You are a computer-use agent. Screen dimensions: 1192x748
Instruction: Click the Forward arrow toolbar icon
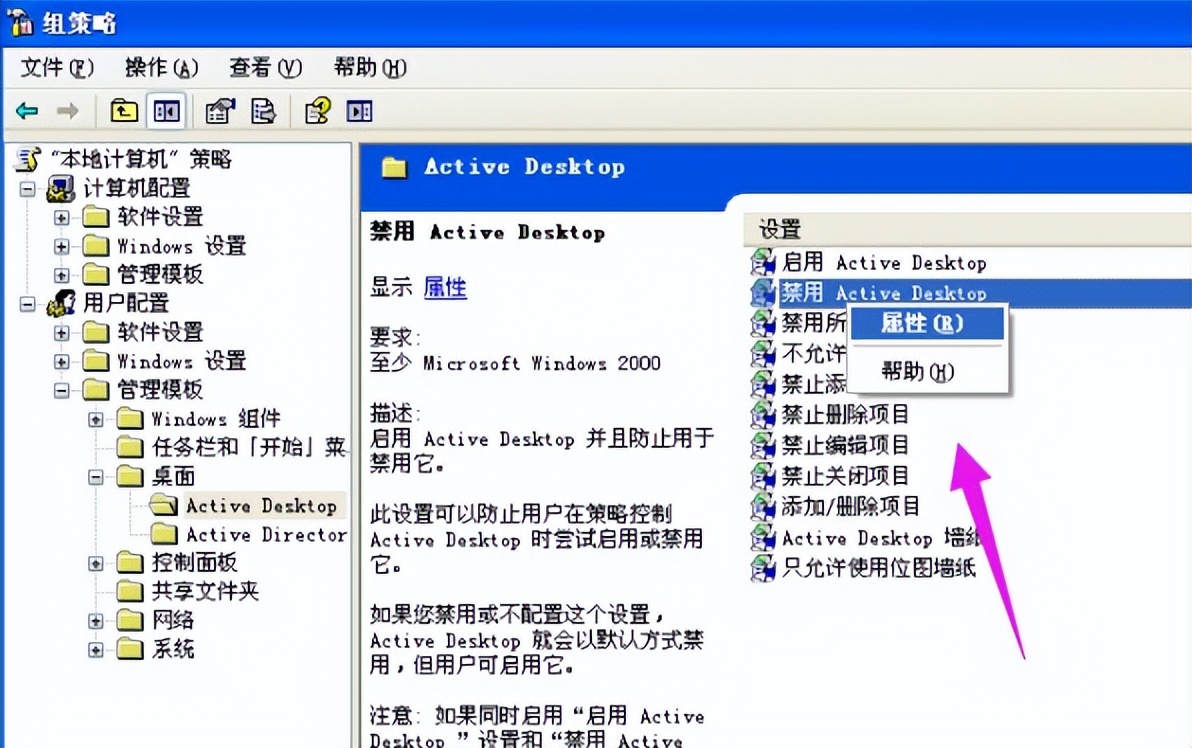[68, 112]
